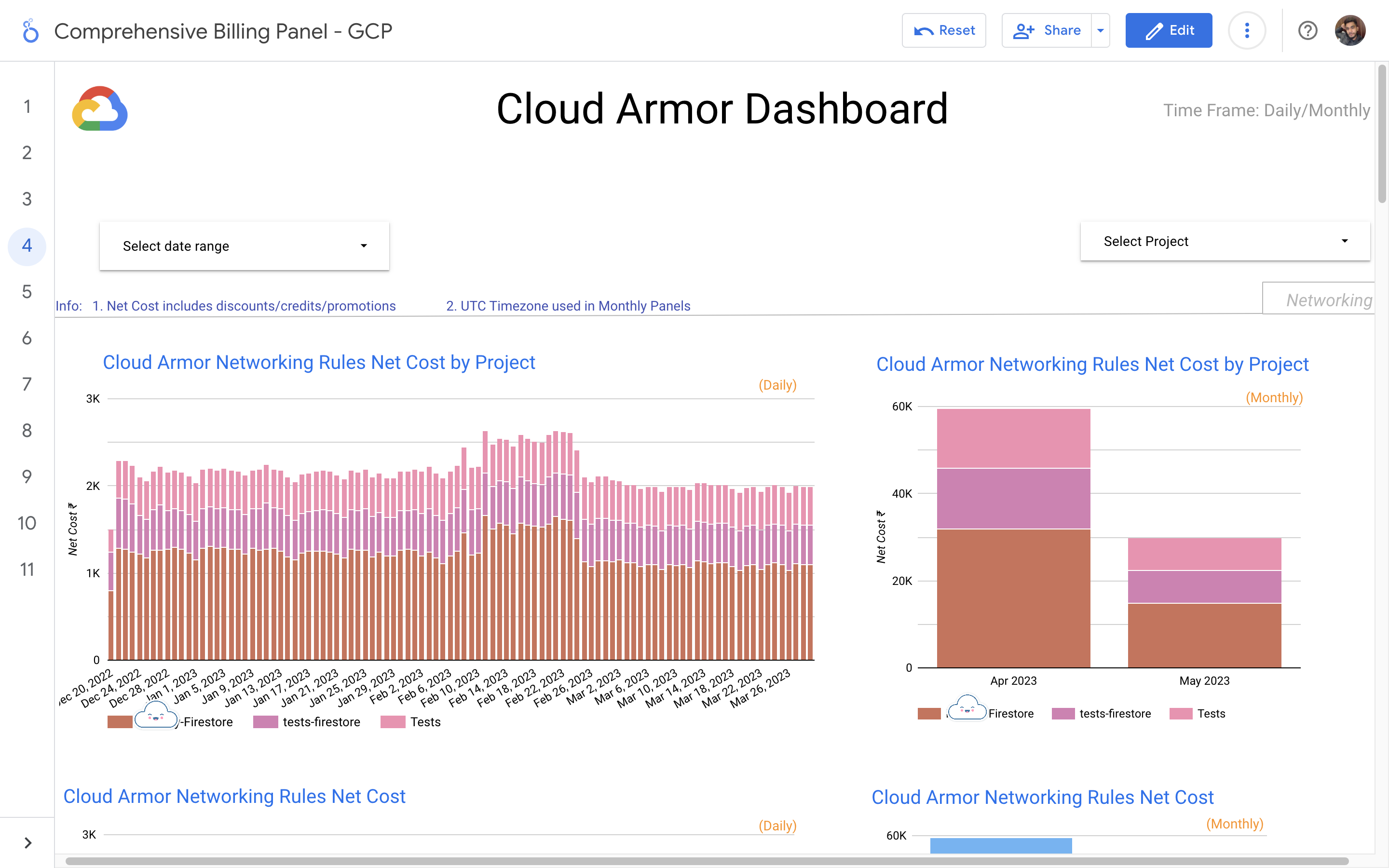Expand the Share options dropdown arrow
This screenshot has width=1389, height=868.
(x=1100, y=30)
